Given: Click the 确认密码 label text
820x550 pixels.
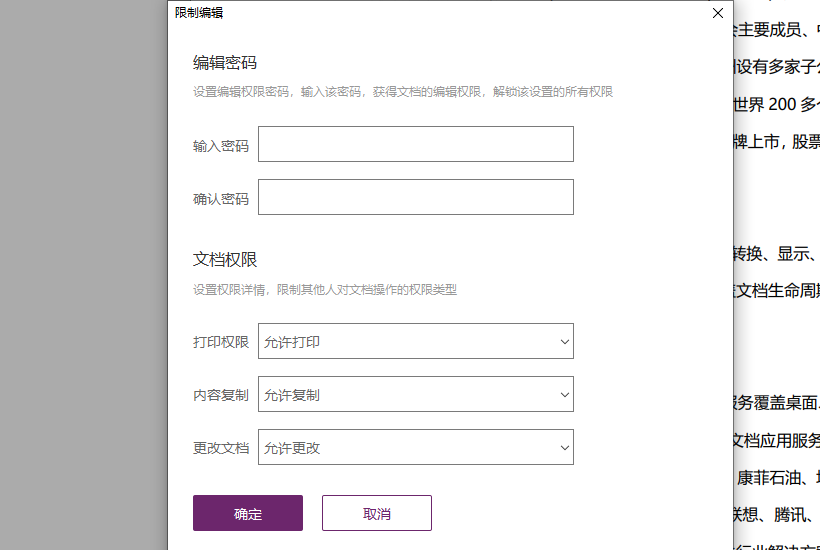Looking at the screenshot, I should point(221,198).
